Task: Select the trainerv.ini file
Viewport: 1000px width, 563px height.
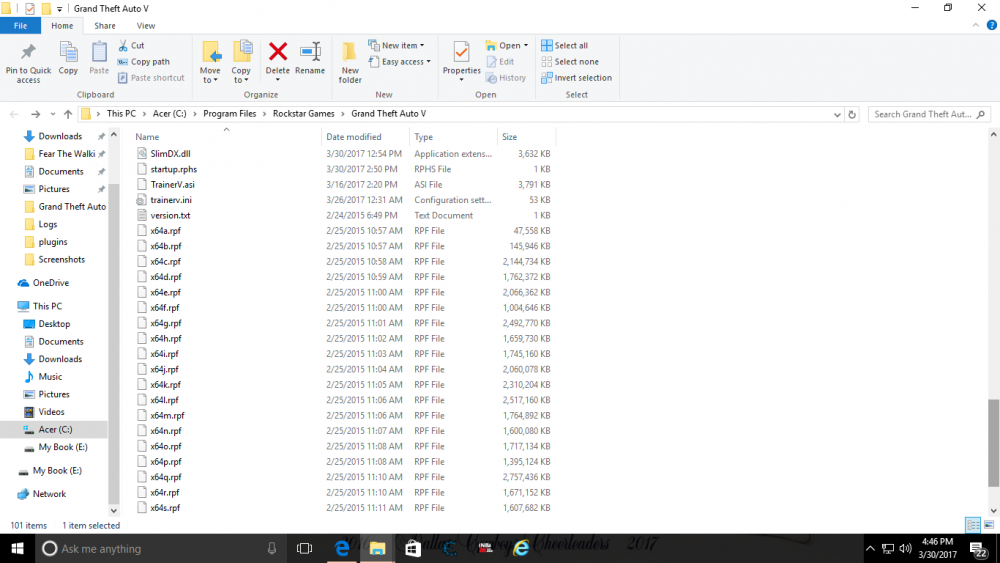Action: (171, 200)
